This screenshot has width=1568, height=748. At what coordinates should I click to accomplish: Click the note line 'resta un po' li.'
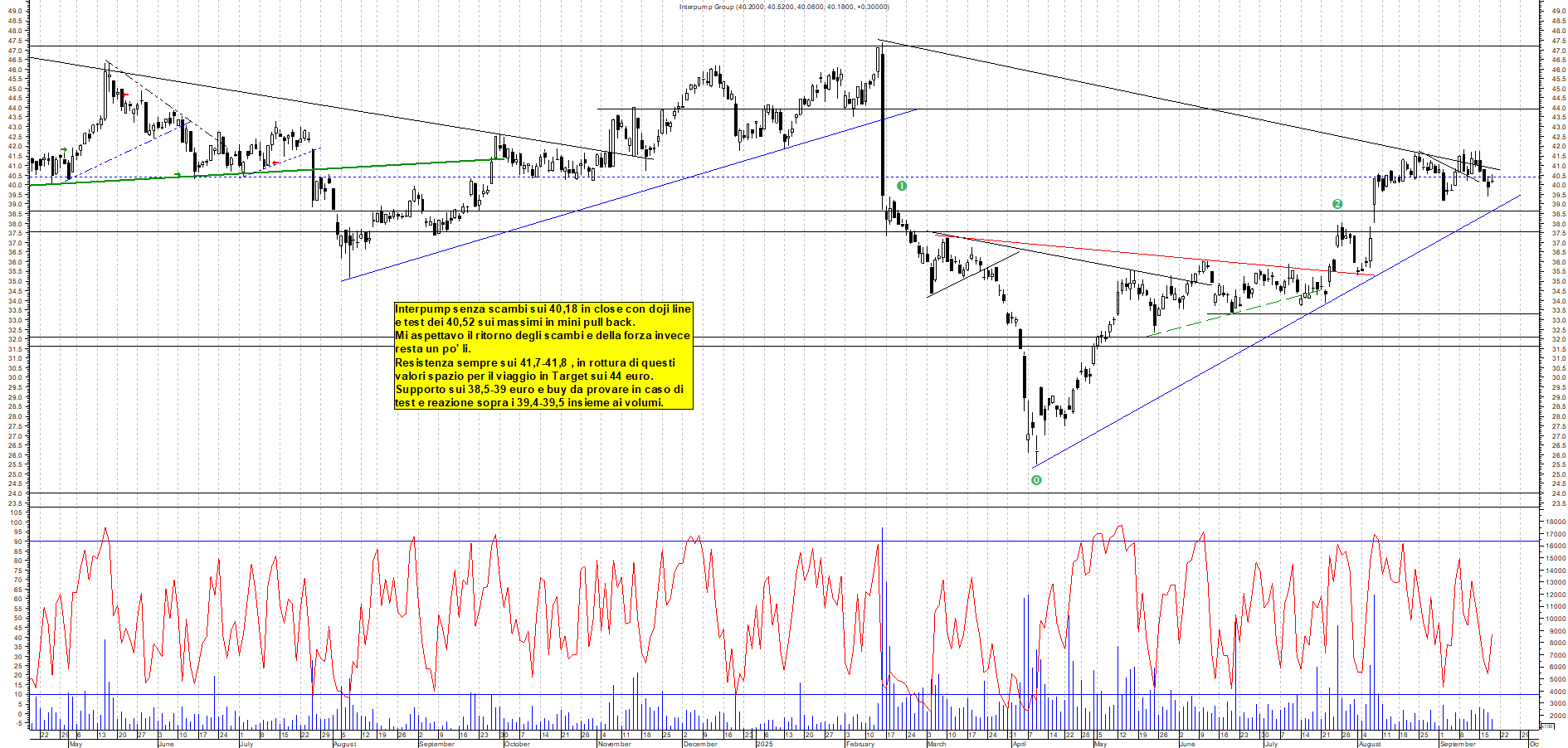(x=432, y=348)
